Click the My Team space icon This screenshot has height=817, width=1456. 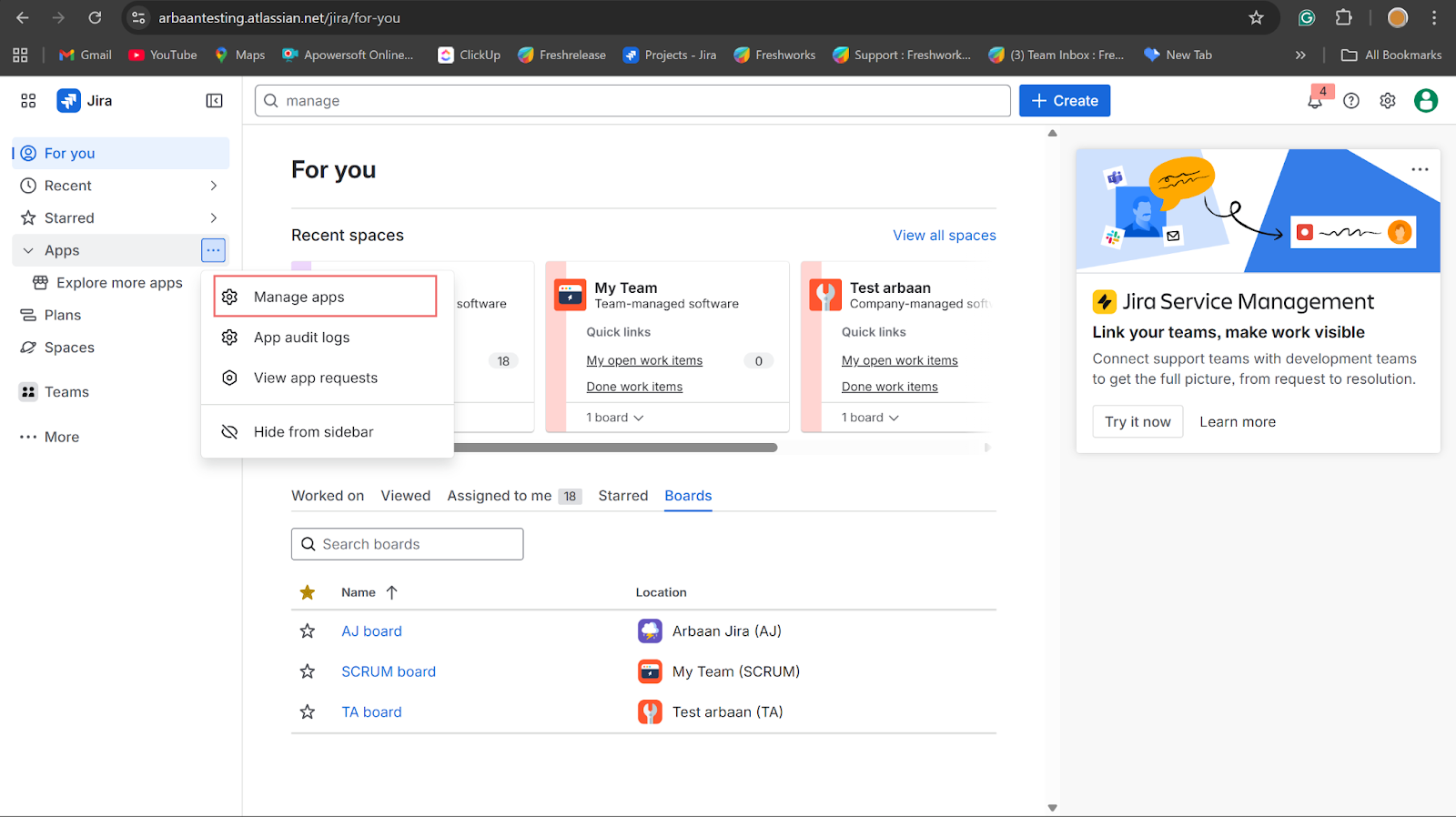click(571, 295)
